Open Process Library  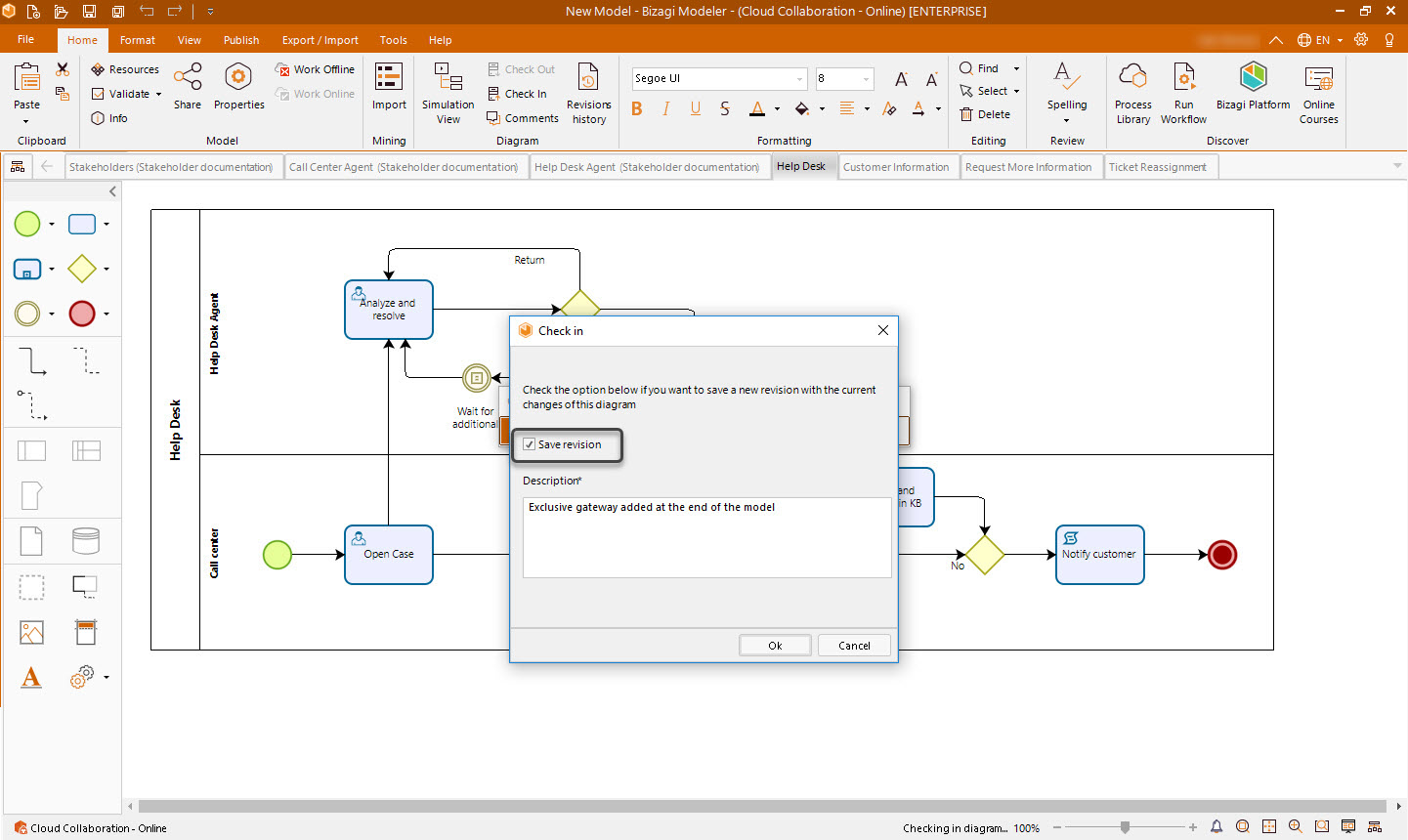tap(1133, 94)
